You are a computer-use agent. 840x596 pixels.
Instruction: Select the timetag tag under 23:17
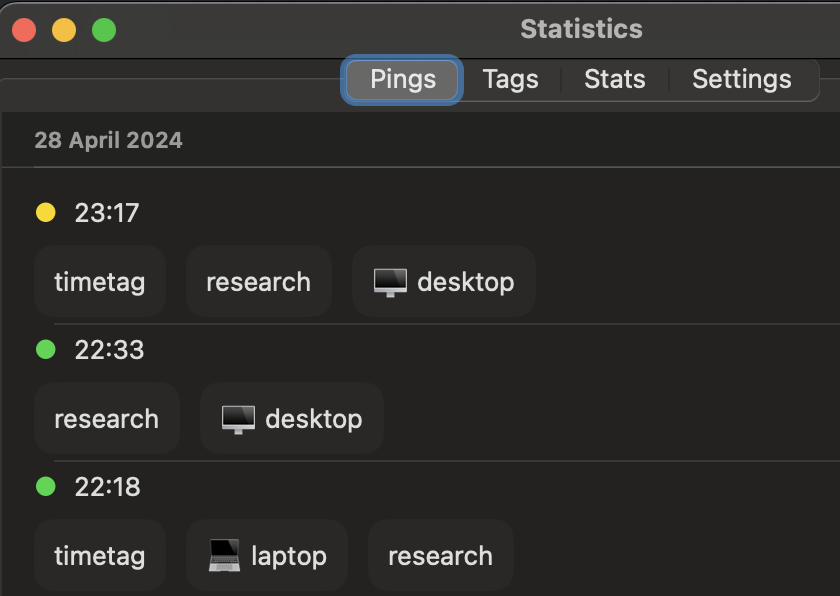(x=100, y=282)
